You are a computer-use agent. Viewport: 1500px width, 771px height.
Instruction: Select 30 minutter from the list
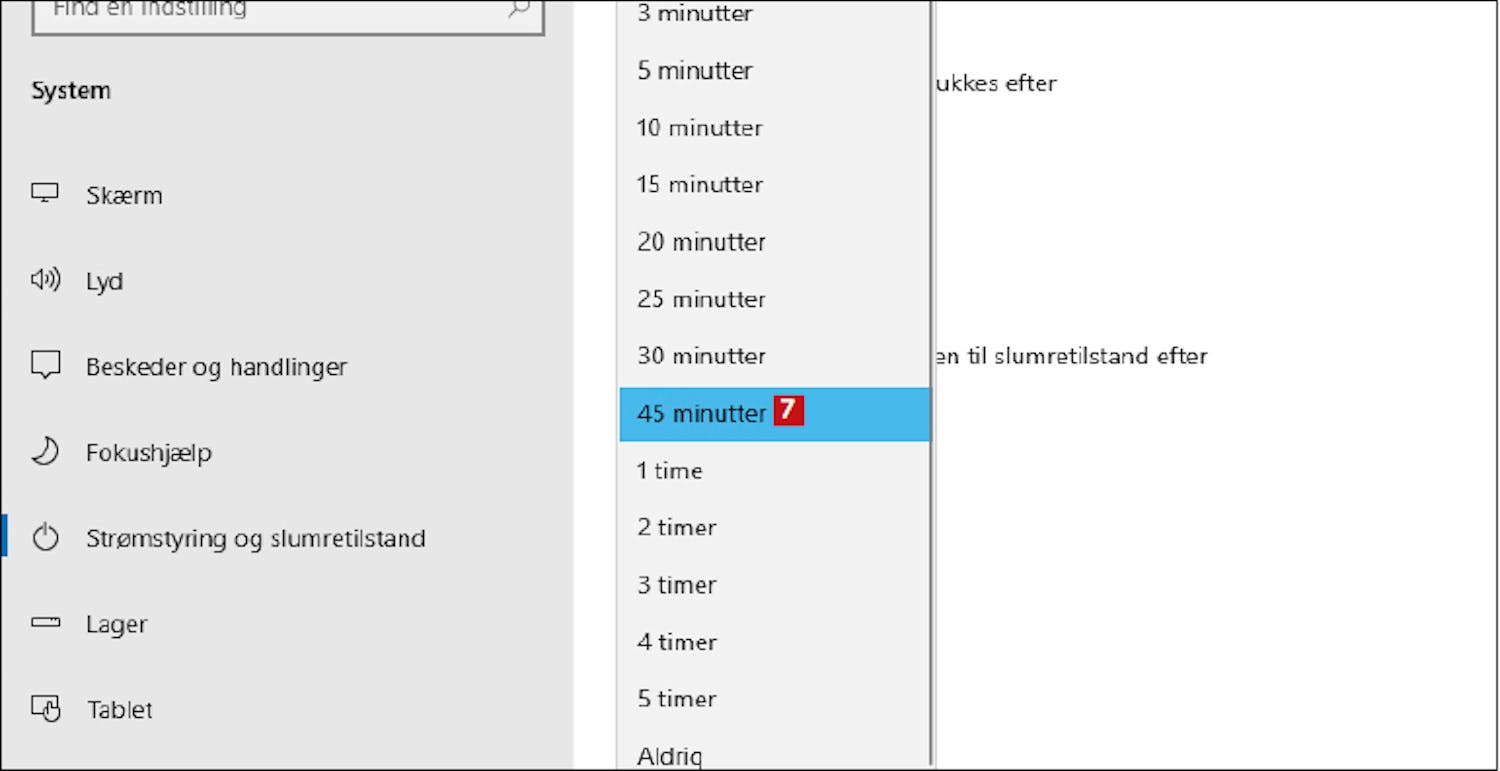pos(775,356)
